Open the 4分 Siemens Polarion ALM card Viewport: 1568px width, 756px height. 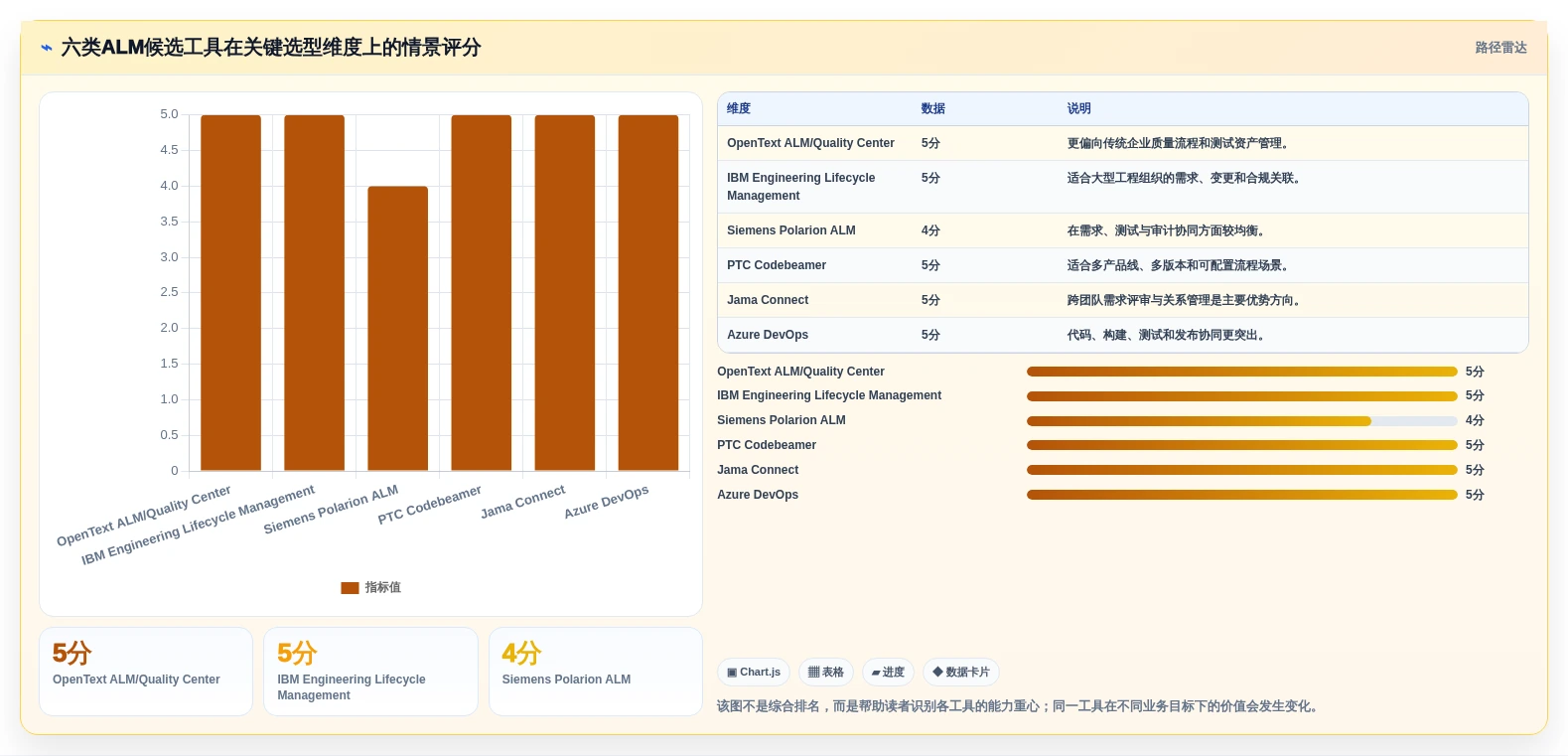(x=596, y=672)
